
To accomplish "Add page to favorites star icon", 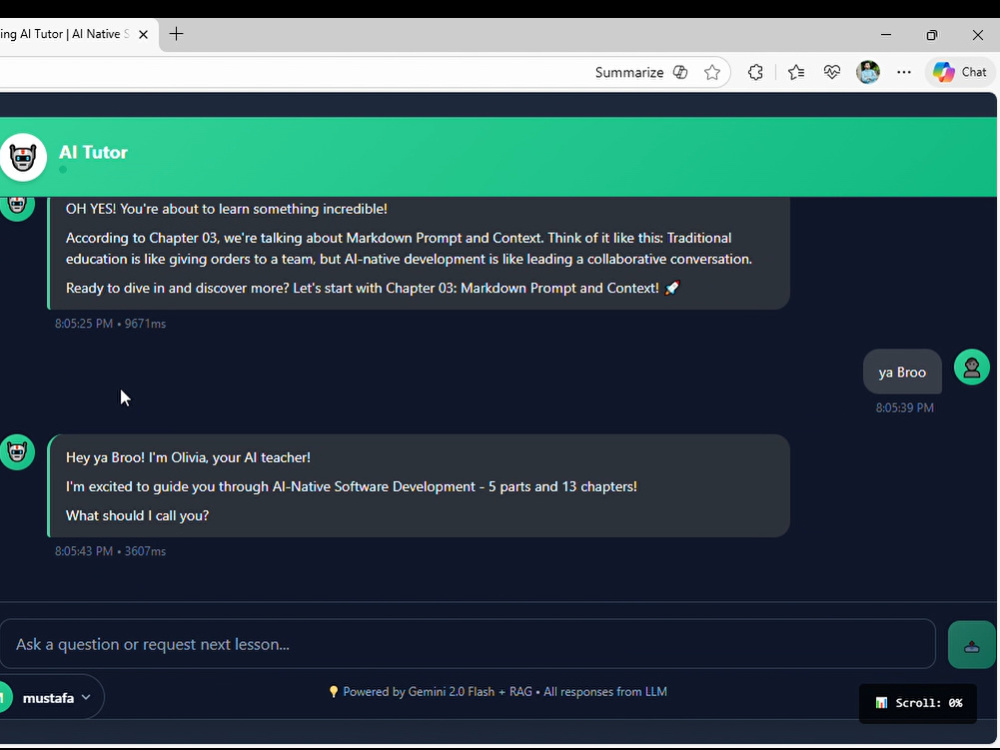I will (x=712, y=72).
